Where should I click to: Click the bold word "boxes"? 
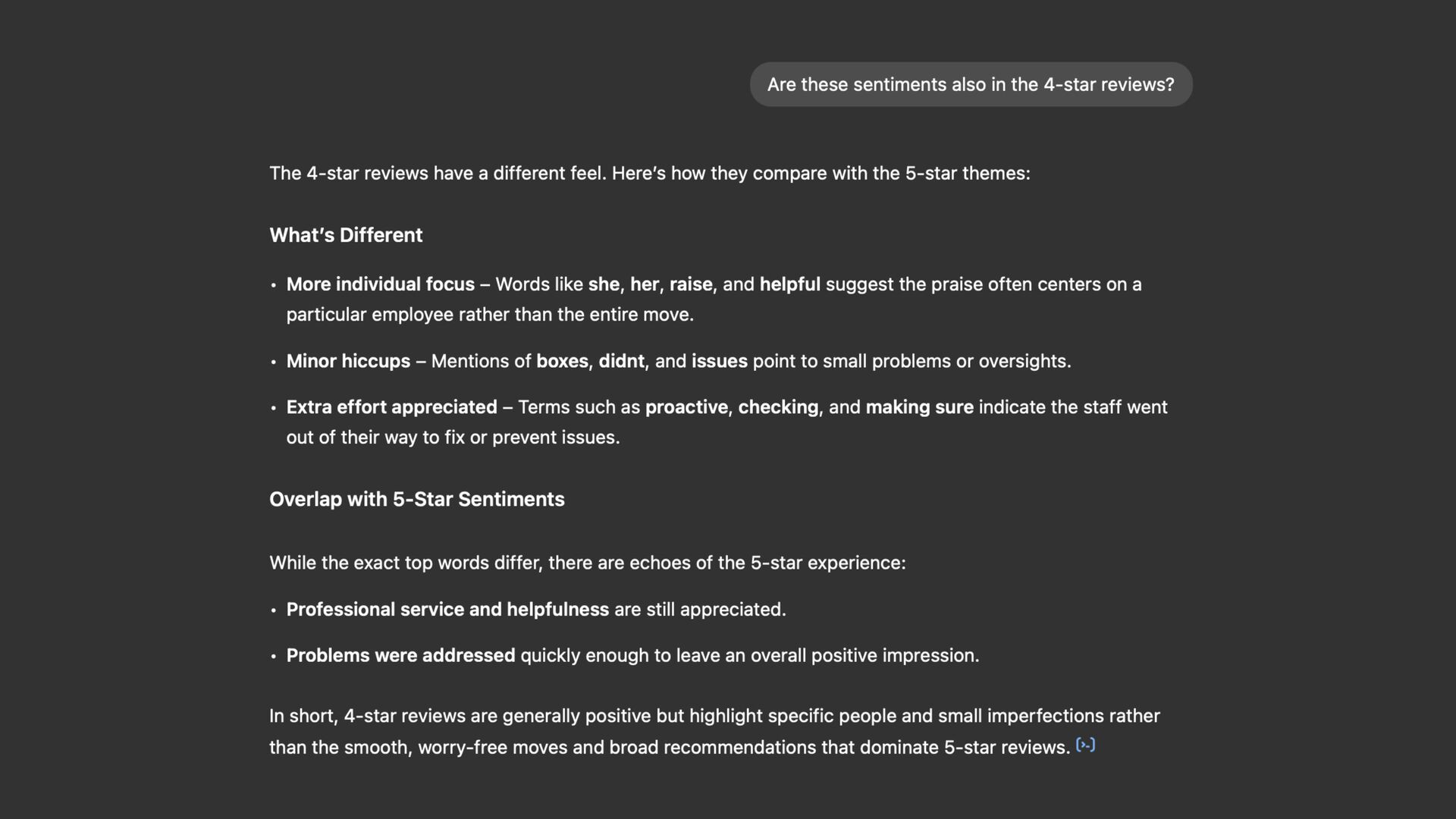[x=562, y=361]
